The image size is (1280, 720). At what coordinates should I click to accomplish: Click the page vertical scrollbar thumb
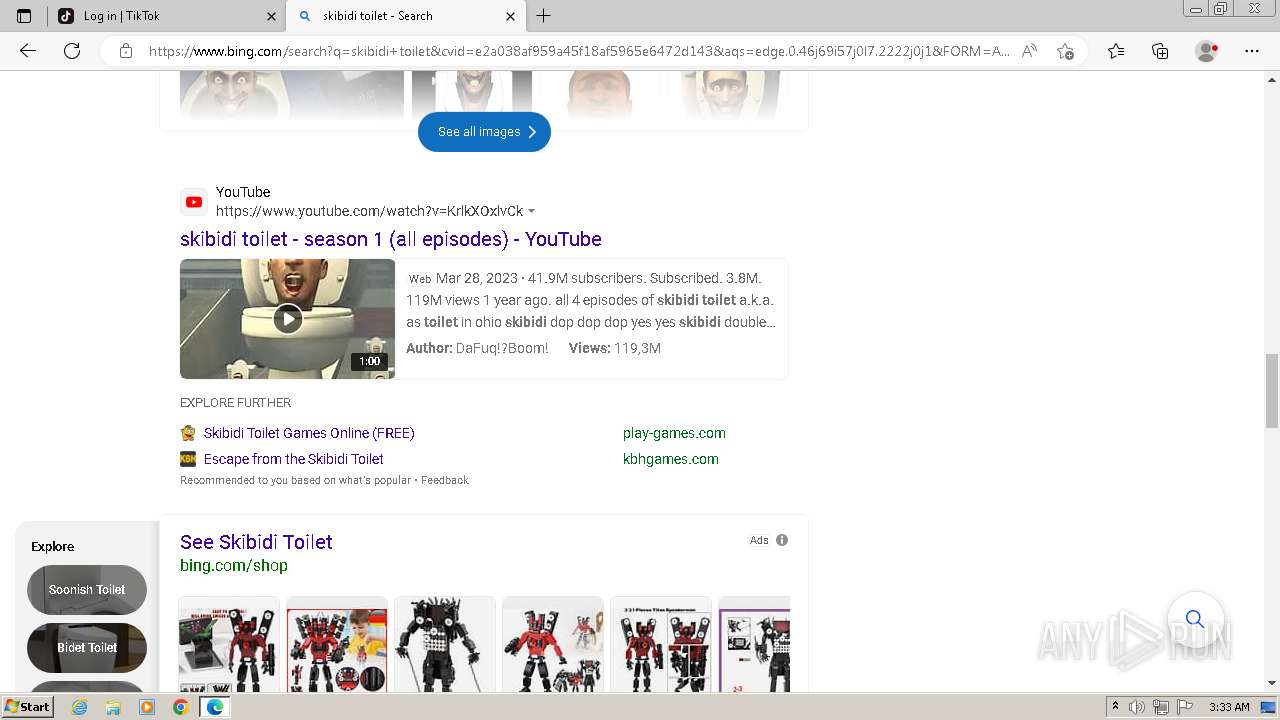1272,390
